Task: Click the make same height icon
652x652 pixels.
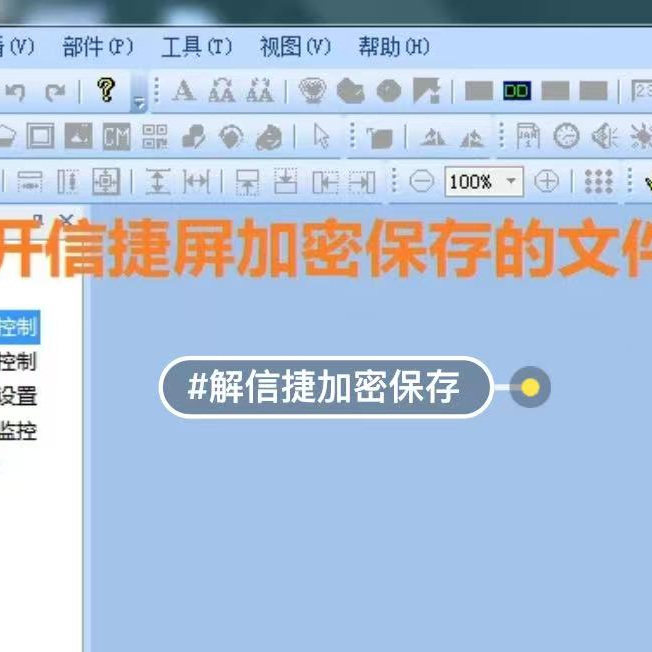Action: coord(68,182)
